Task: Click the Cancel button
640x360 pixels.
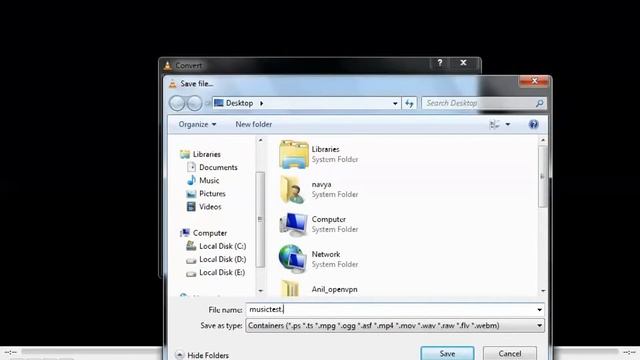Action: point(509,353)
